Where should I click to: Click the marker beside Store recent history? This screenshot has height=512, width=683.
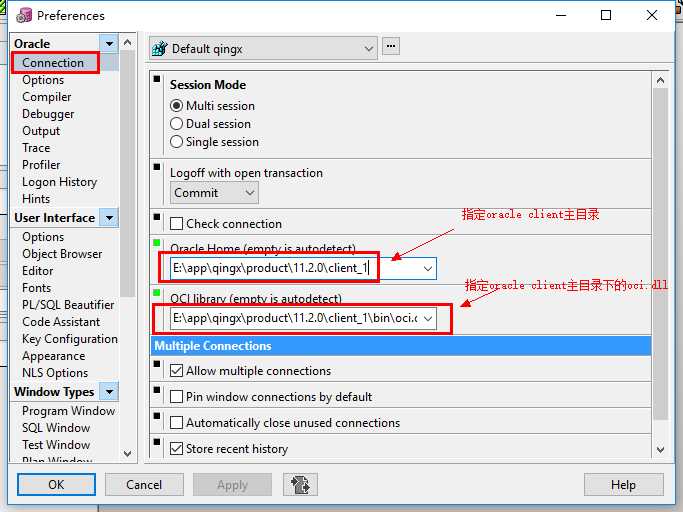coord(157,442)
